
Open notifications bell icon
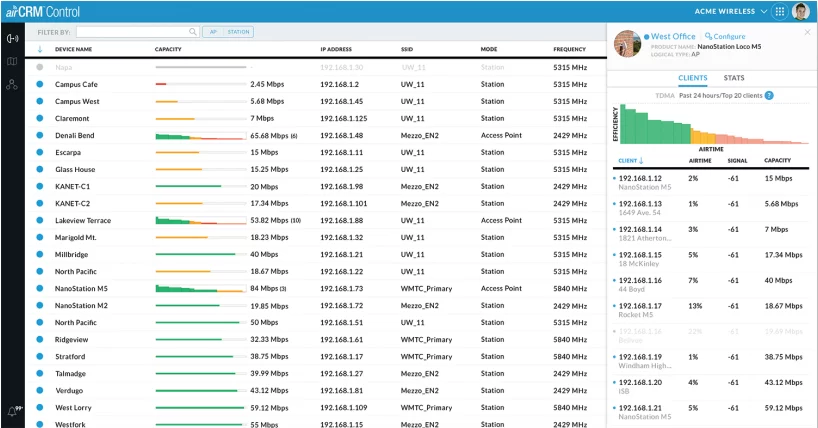coord(12,411)
